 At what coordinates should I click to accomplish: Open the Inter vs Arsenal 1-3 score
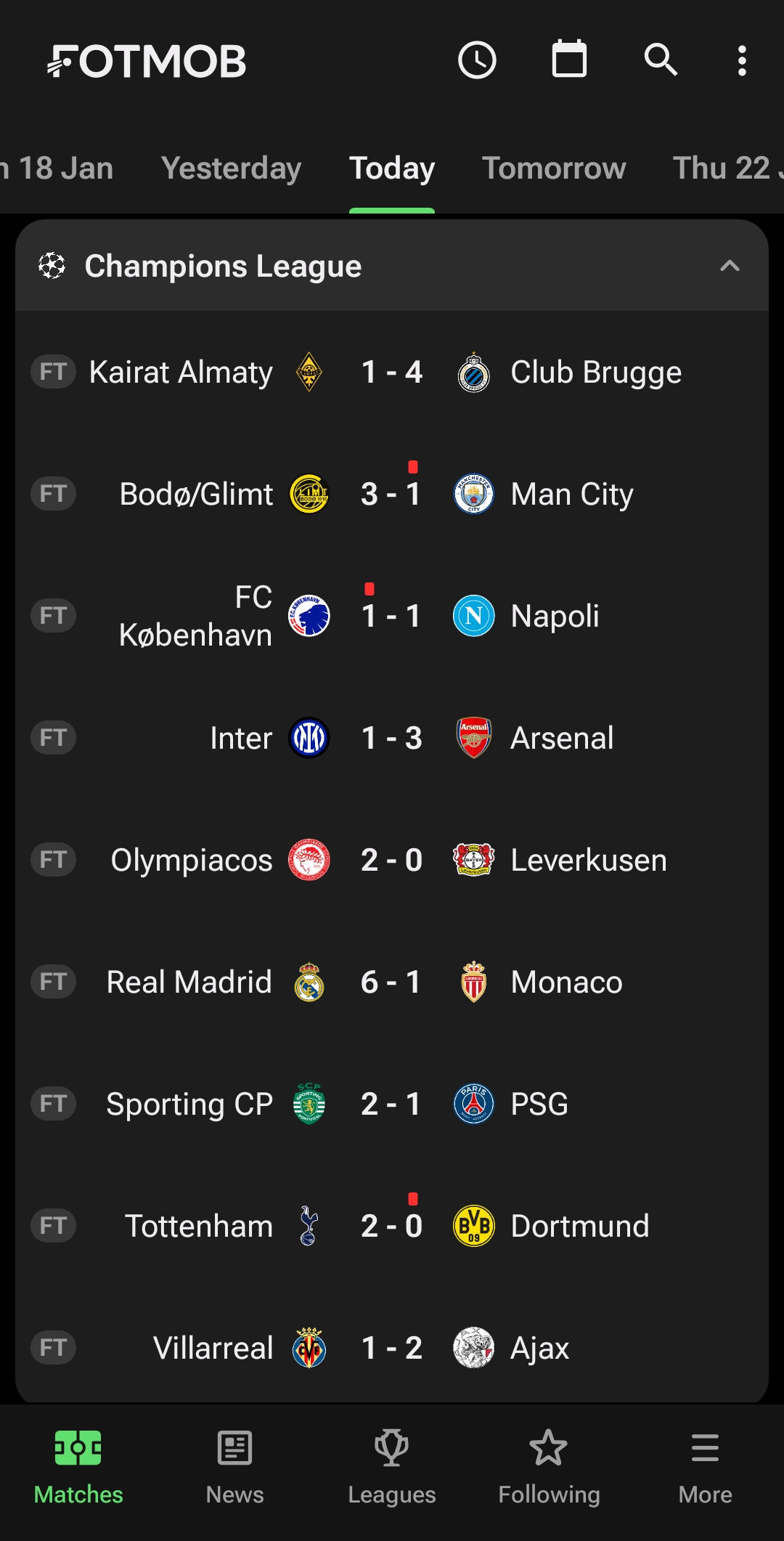click(391, 738)
